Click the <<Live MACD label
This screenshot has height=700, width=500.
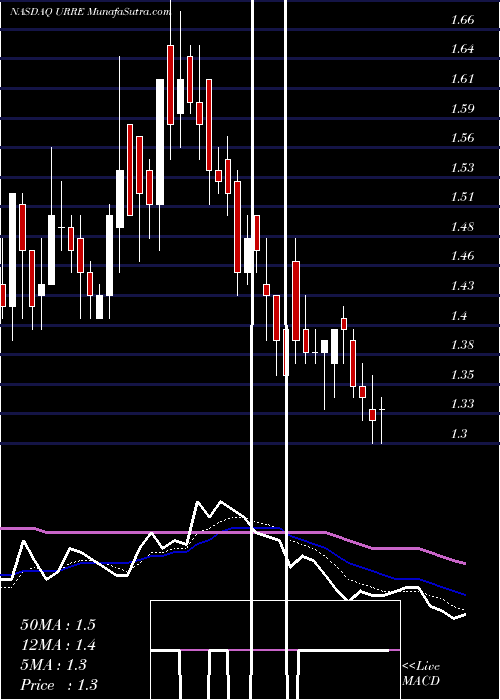click(x=421, y=674)
